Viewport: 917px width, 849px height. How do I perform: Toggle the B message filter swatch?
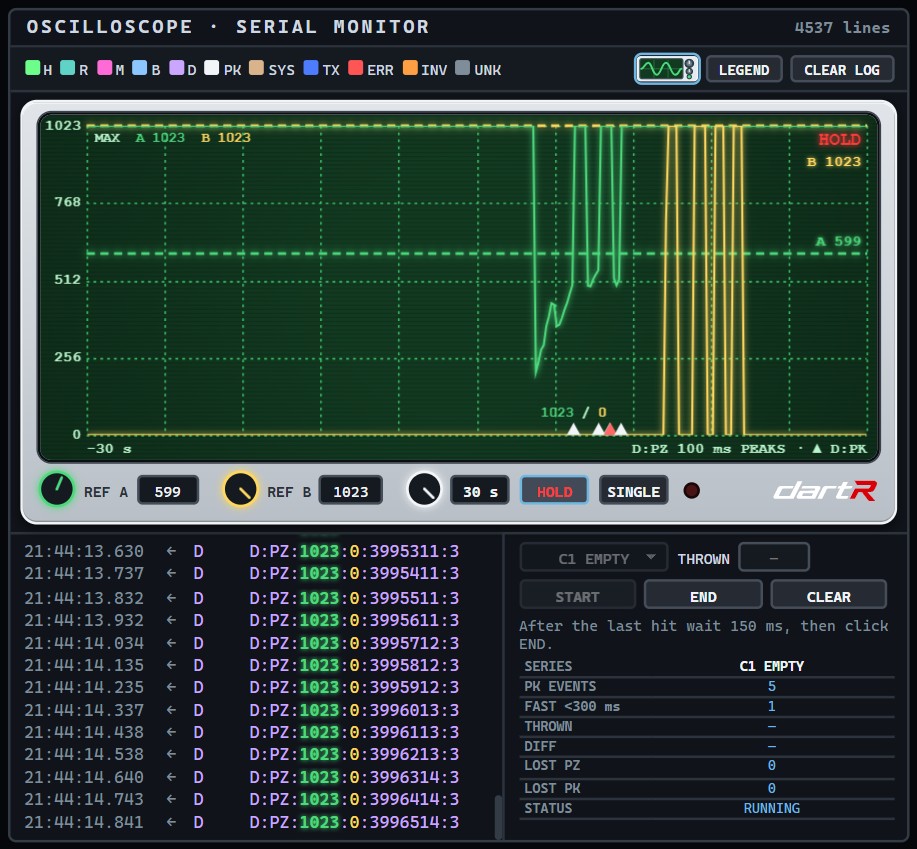click(140, 68)
